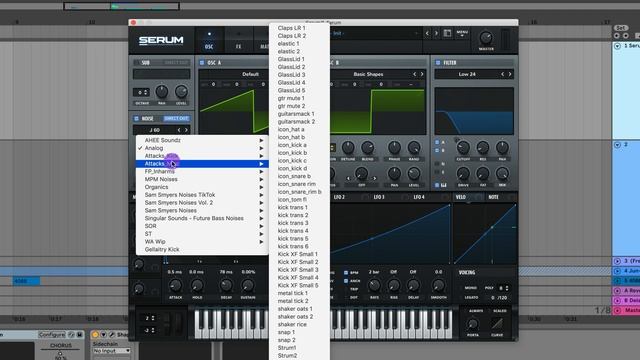This screenshot has height=360, width=640.
Task: Open the Sidechain No Input dropdown
Action: pyautogui.click(x=111, y=351)
